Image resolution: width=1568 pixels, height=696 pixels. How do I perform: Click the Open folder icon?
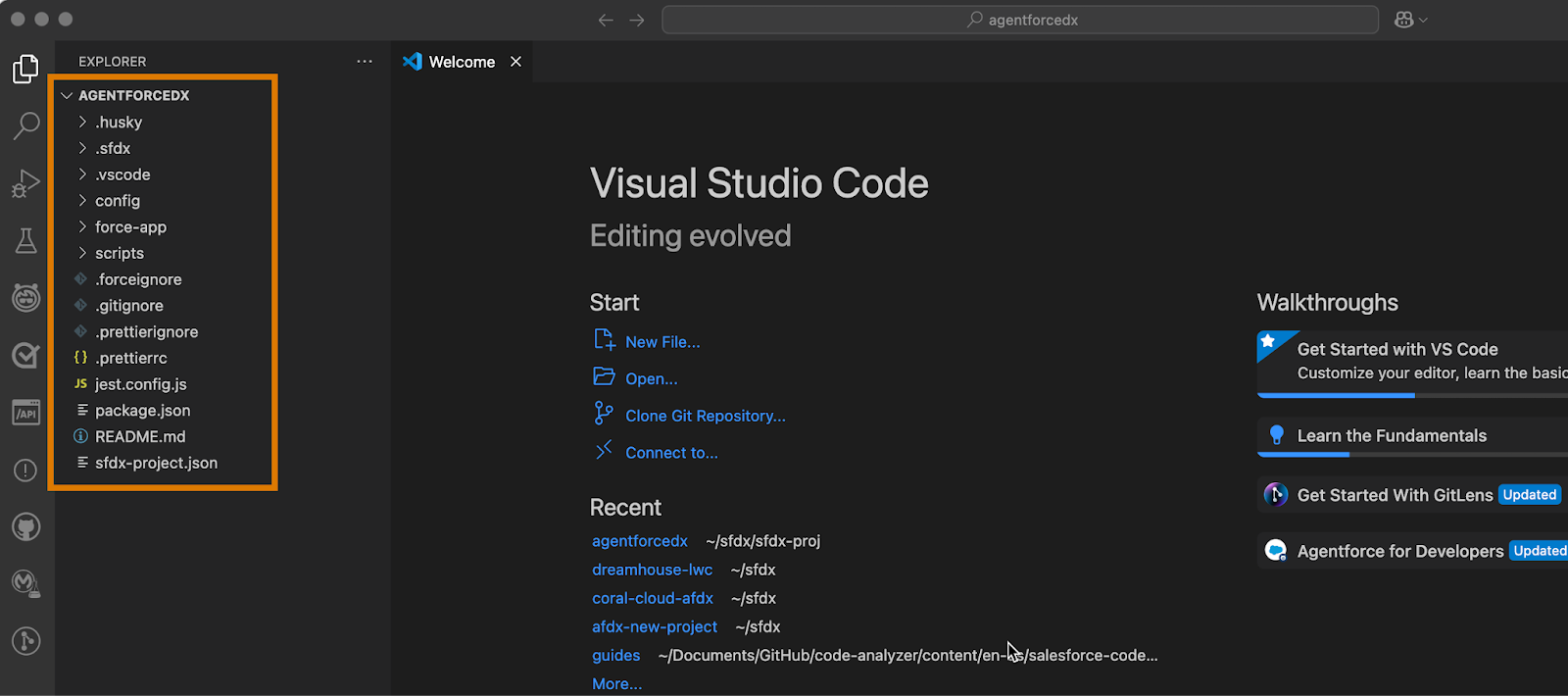click(x=604, y=376)
